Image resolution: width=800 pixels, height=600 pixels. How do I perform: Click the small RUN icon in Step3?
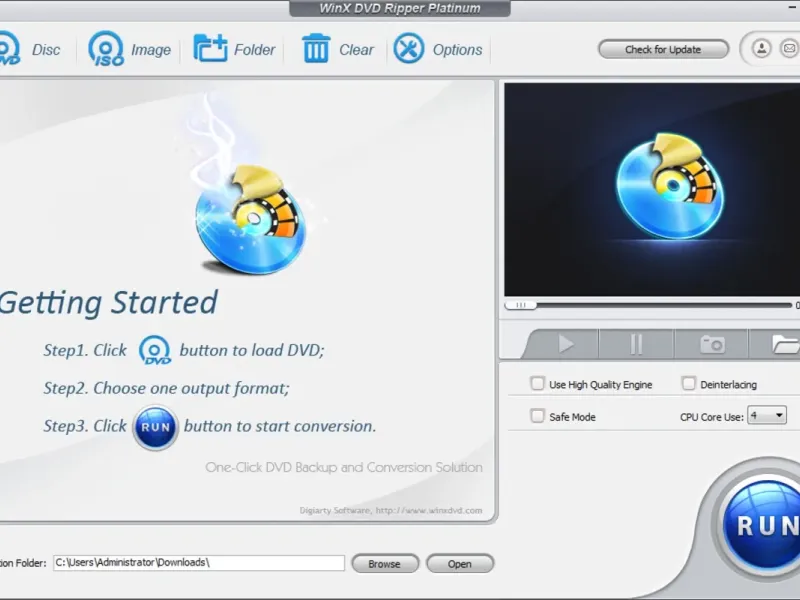tap(155, 427)
